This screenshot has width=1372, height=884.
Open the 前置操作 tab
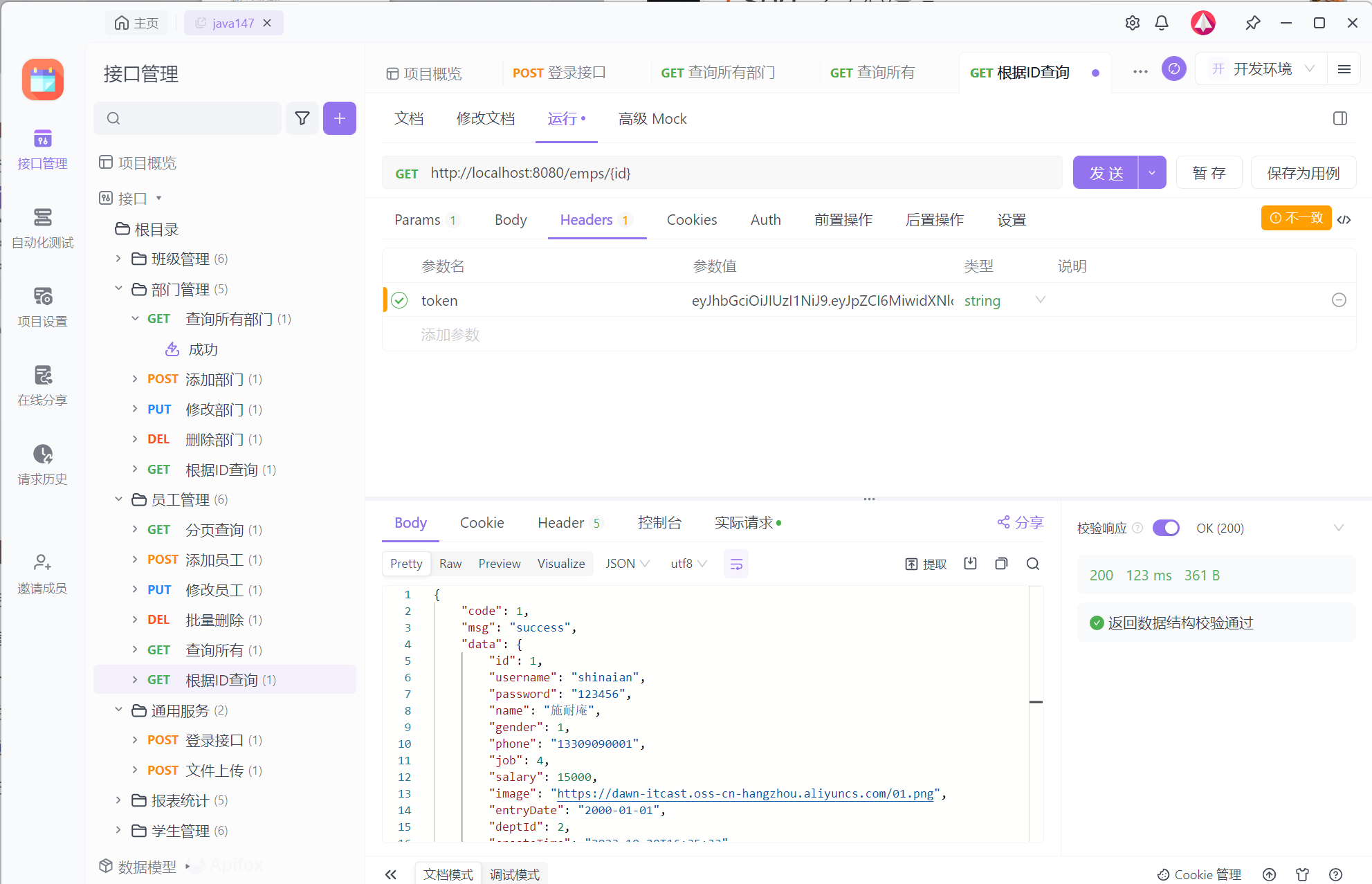pos(843,220)
